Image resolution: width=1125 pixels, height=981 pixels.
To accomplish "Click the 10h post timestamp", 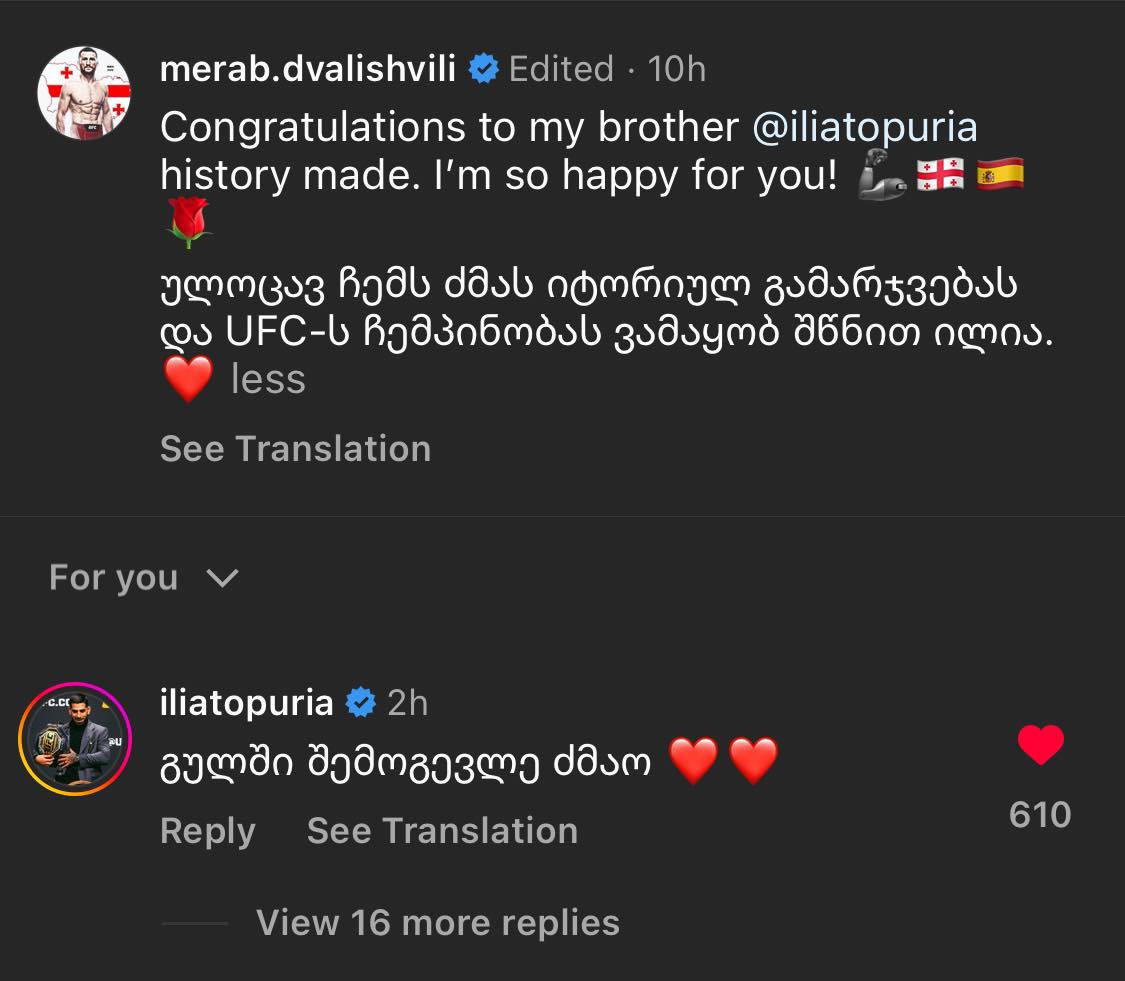I will click(x=677, y=69).
